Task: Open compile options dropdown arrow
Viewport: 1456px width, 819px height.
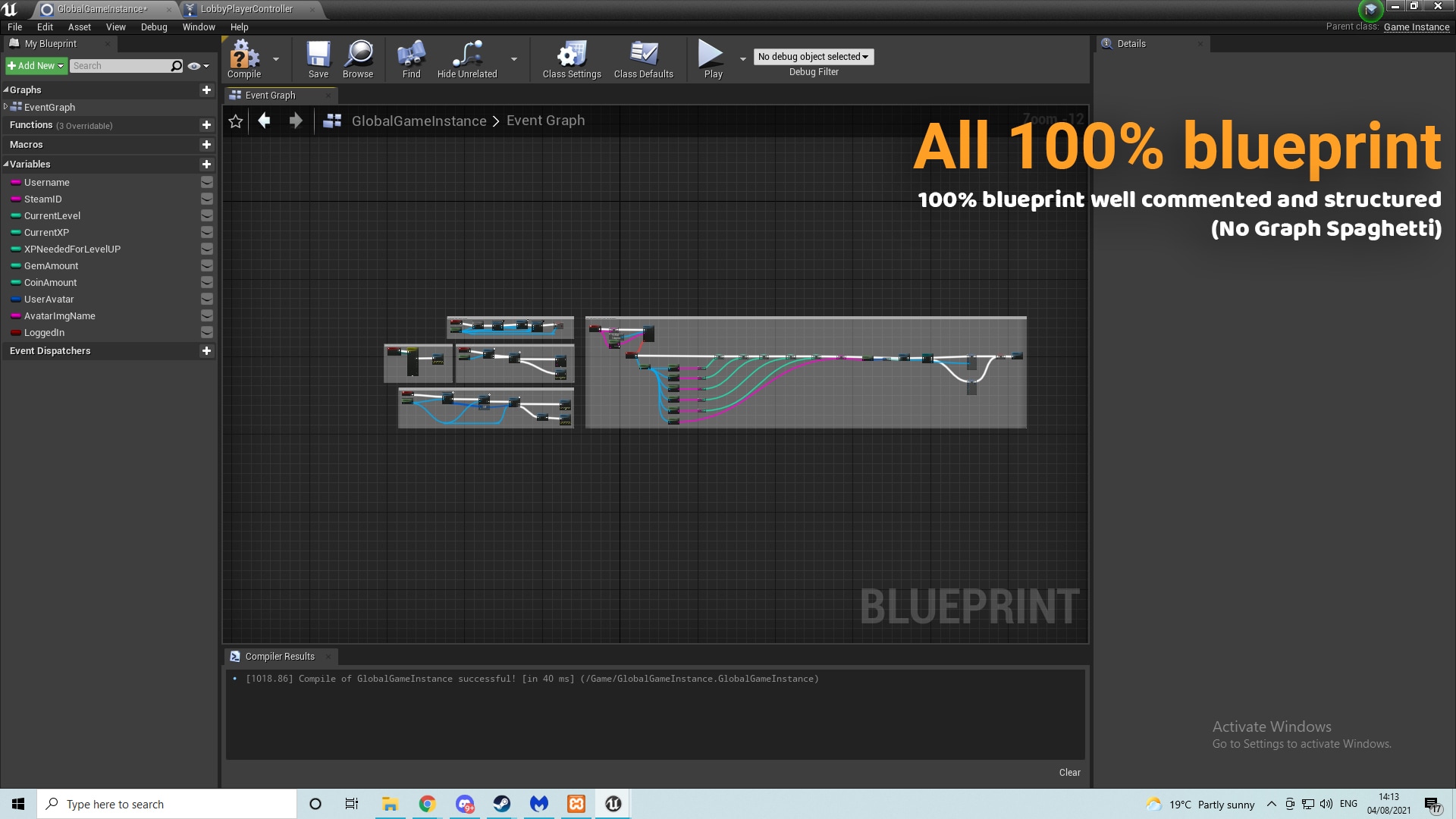Action: [276, 59]
